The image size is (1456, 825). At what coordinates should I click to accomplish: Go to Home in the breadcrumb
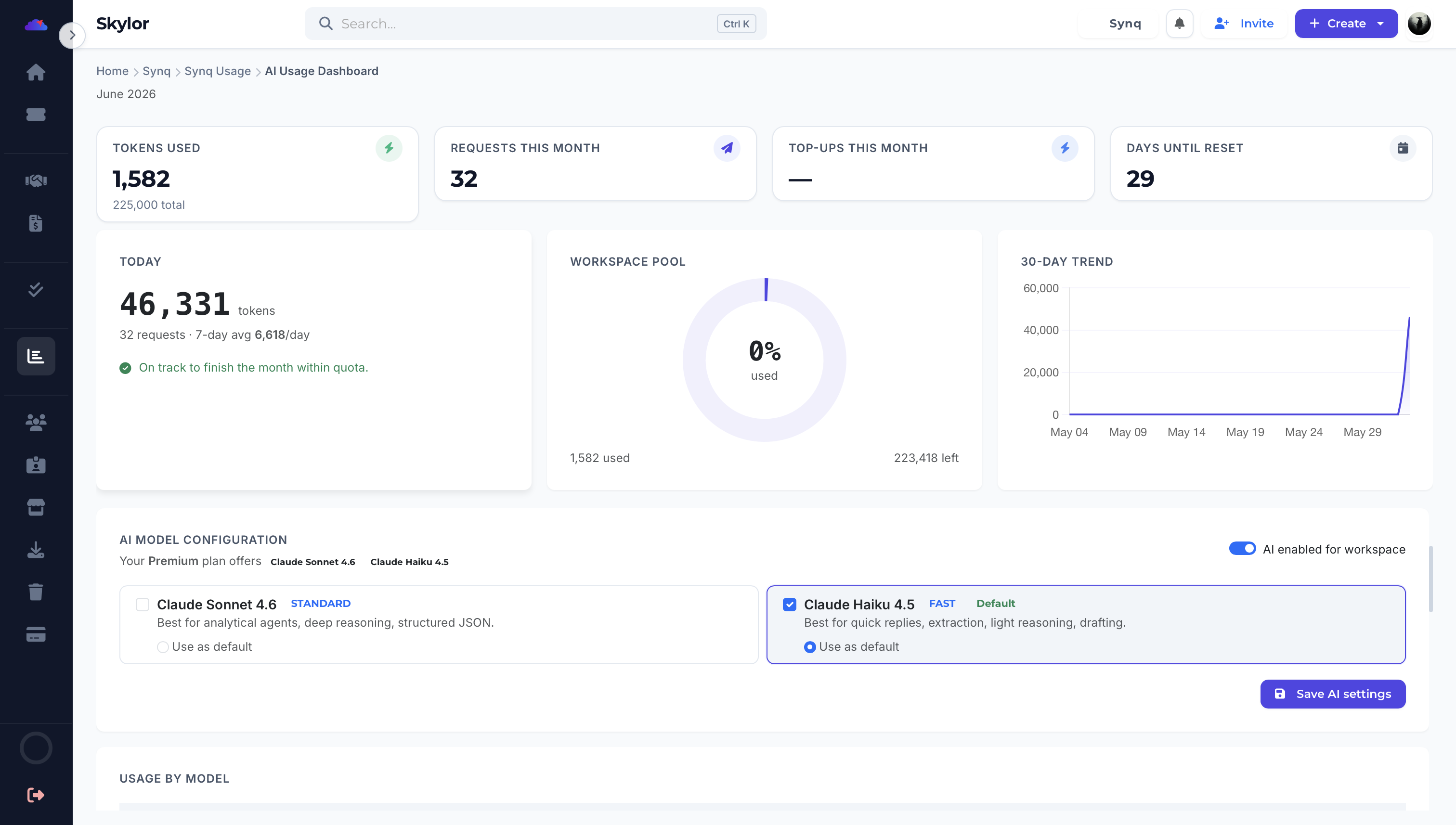click(112, 71)
